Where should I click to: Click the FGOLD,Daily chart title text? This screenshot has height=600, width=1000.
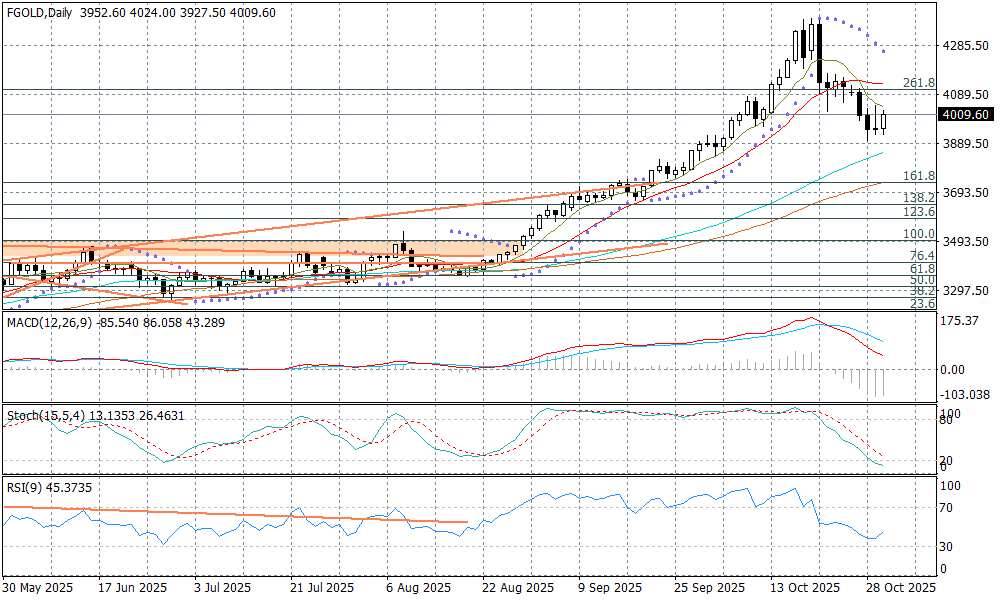tap(38, 12)
